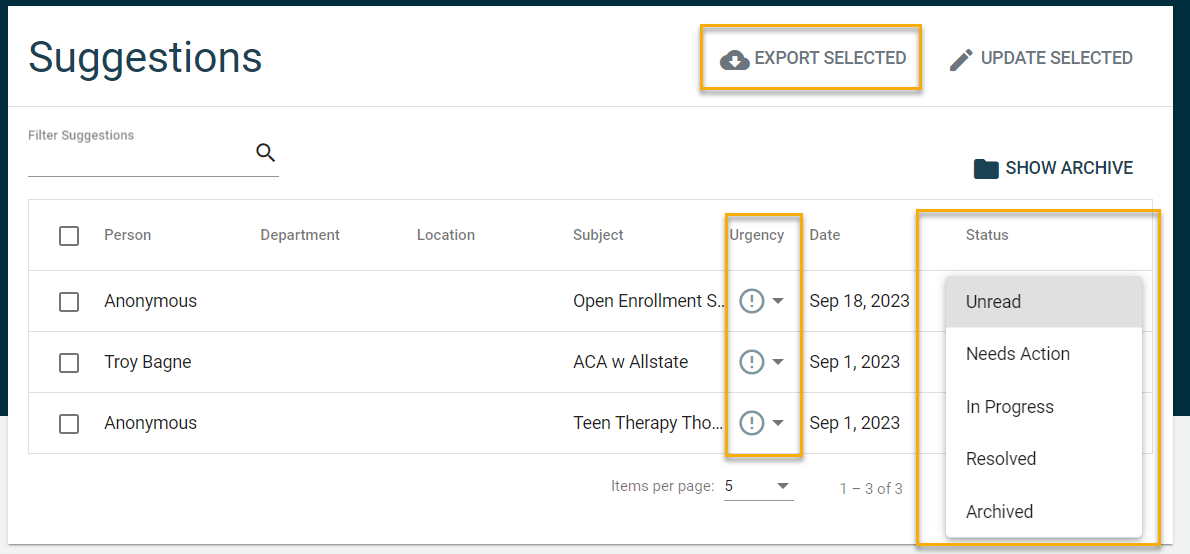Click urgency alert icon for Open Enrollment row
Image resolution: width=1190 pixels, height=554 pixels.
[751, 301]
